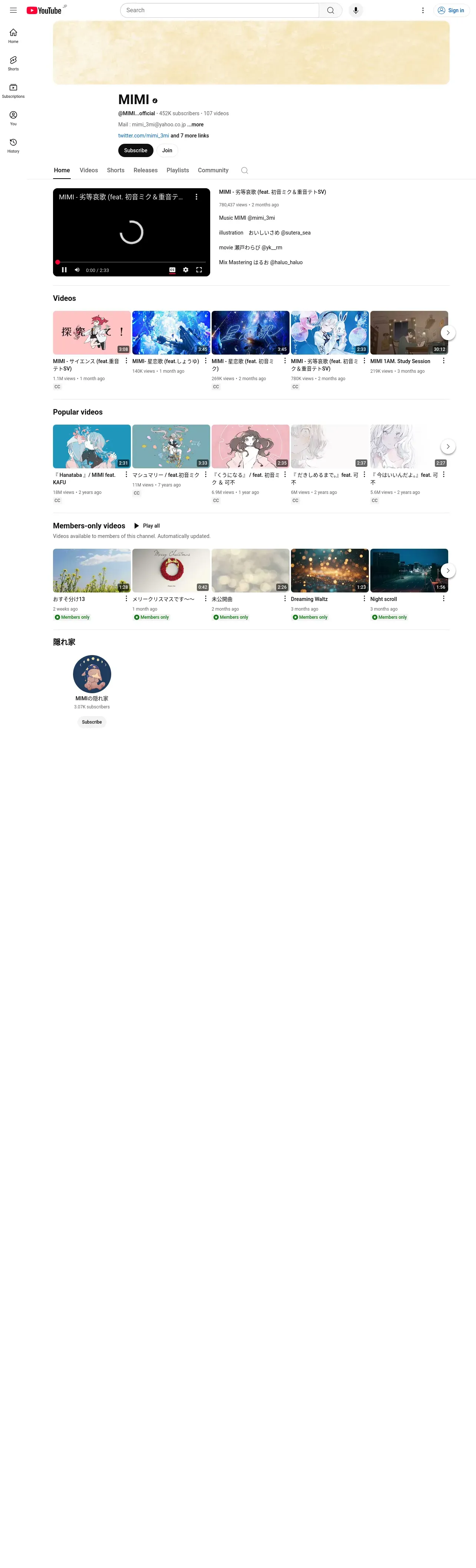
Task: Open action menu for Night scroll video
Action: 444,599
